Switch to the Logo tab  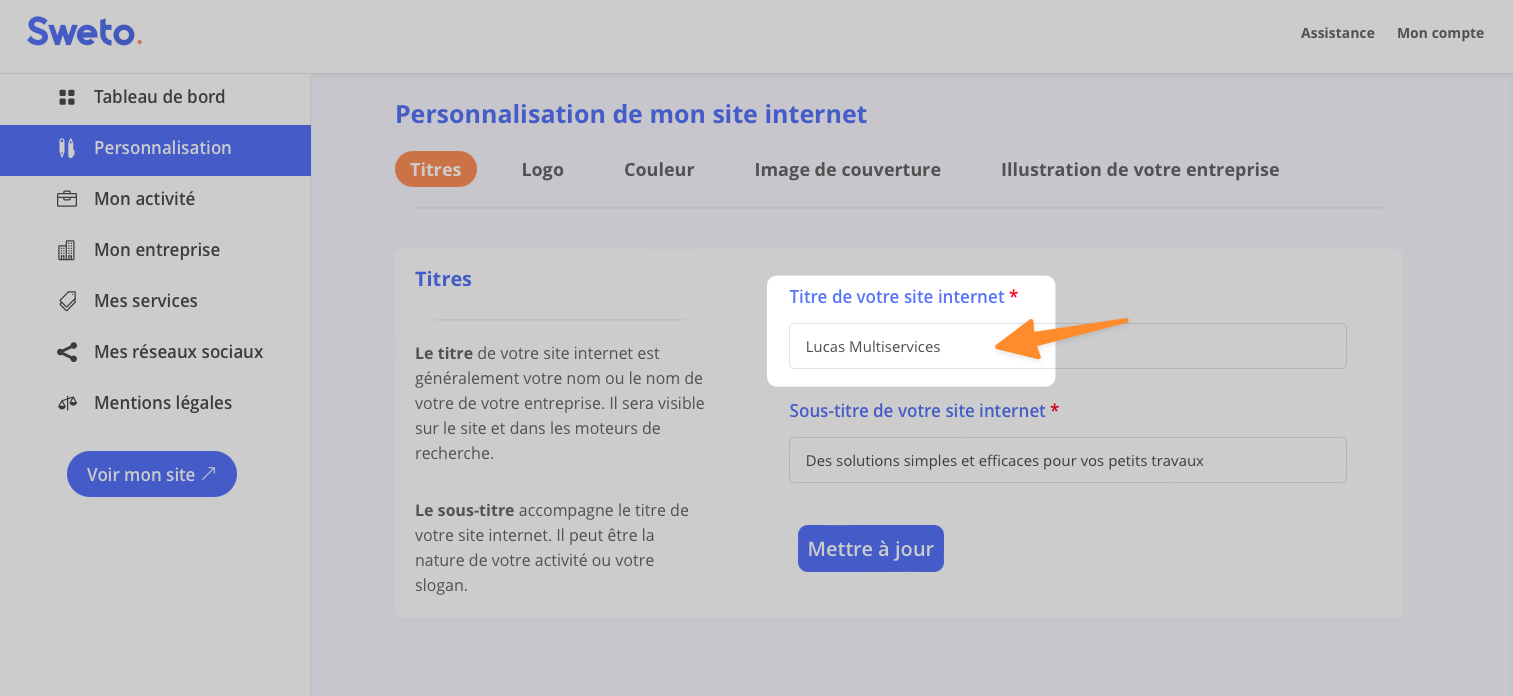point(542,170)
